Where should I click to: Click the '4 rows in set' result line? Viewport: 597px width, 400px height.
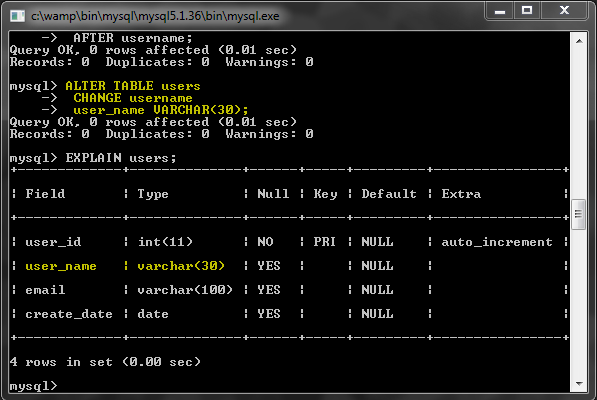(x=105, y=362)
